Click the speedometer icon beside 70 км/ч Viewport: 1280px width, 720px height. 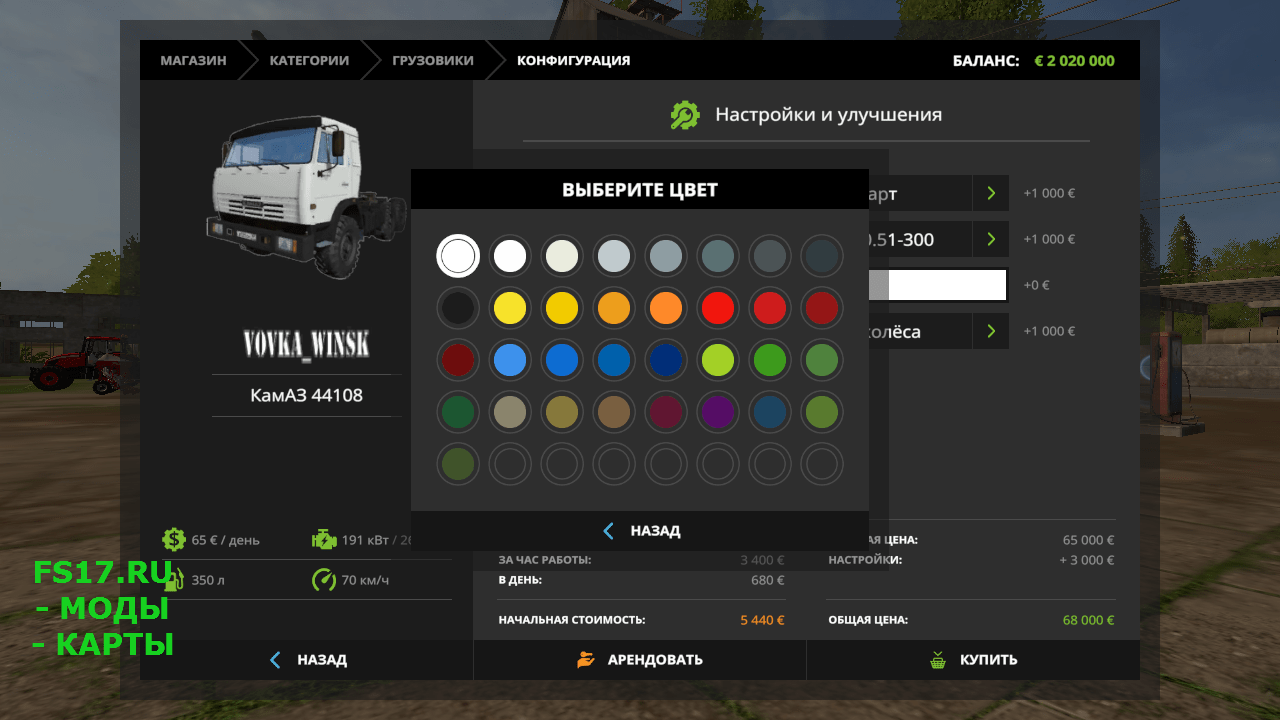[324, 580]
